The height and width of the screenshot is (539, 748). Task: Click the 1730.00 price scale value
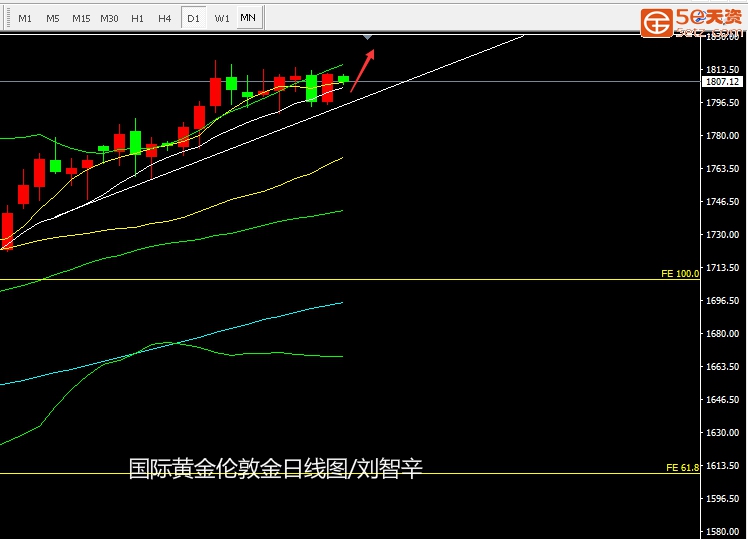pyautogui.click(x=722, y=234)
